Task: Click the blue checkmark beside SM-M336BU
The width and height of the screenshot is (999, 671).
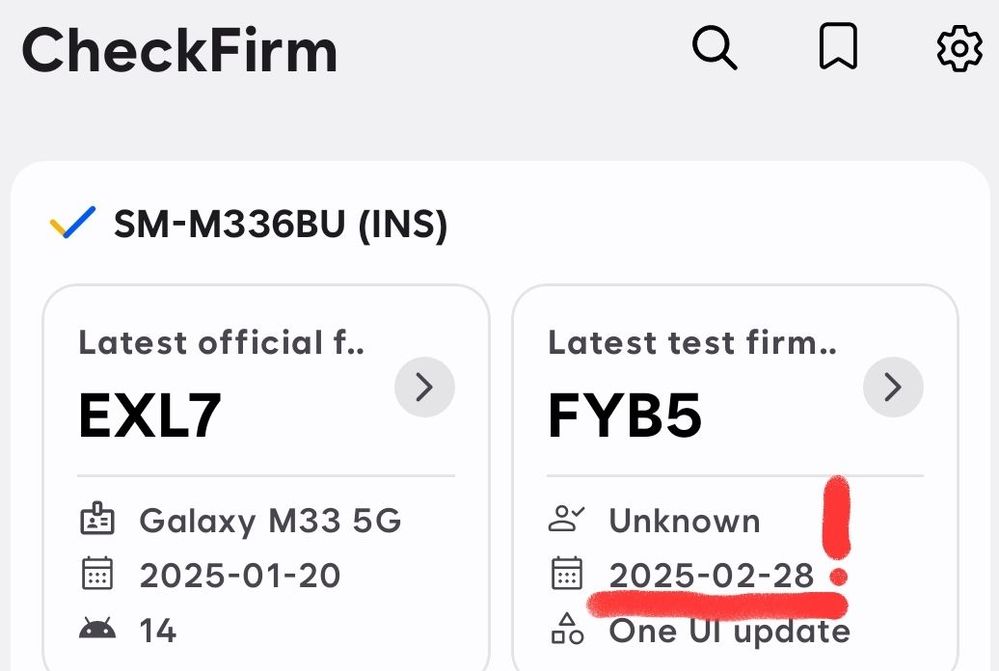Action: point(73,222)
